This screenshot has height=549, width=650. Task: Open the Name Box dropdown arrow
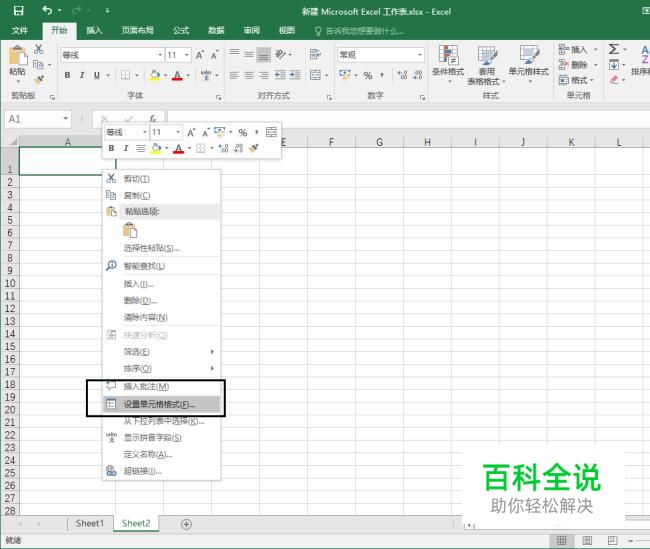(65, 119)
